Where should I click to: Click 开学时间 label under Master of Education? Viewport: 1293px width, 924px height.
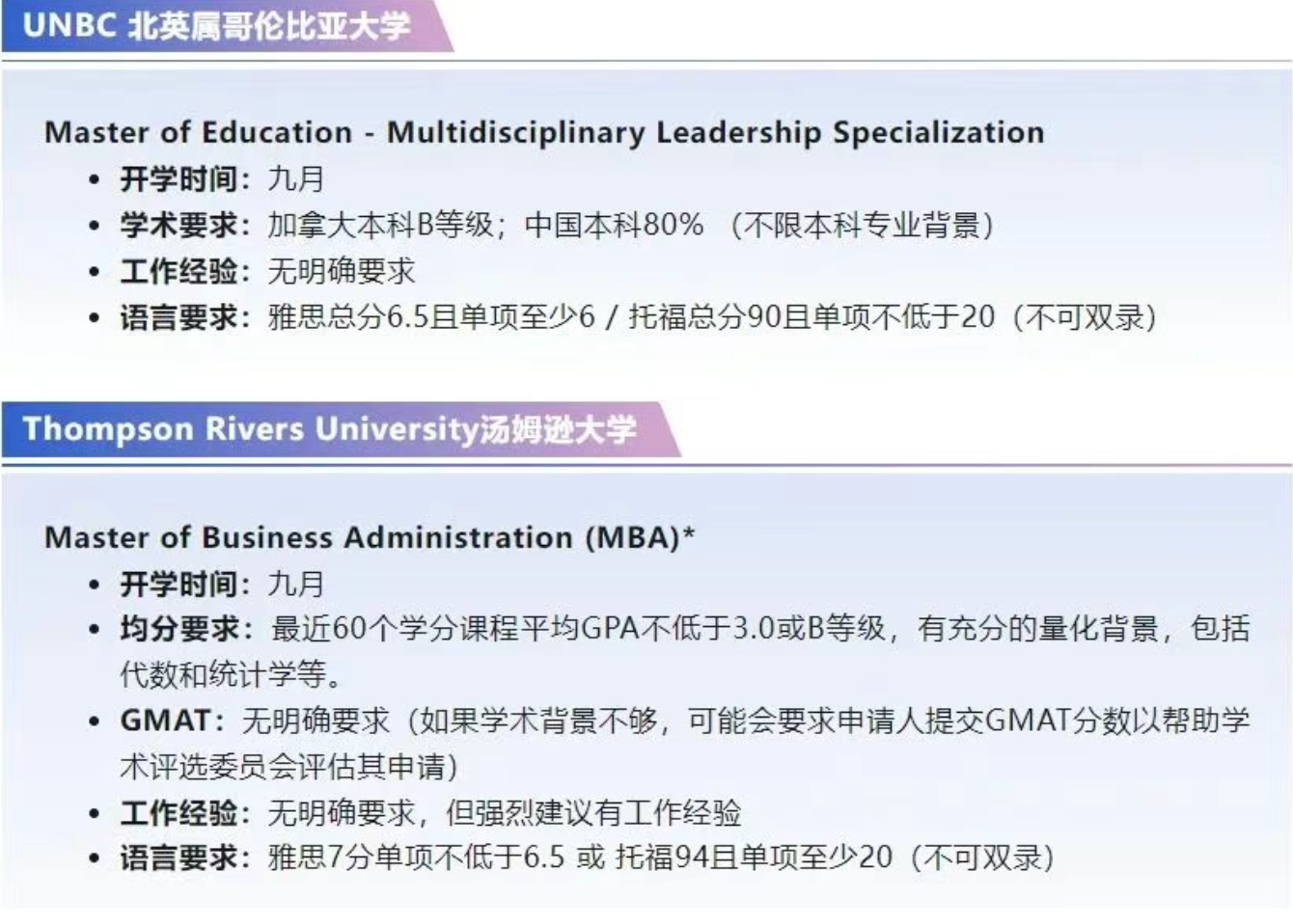click(x=179, y=178)
